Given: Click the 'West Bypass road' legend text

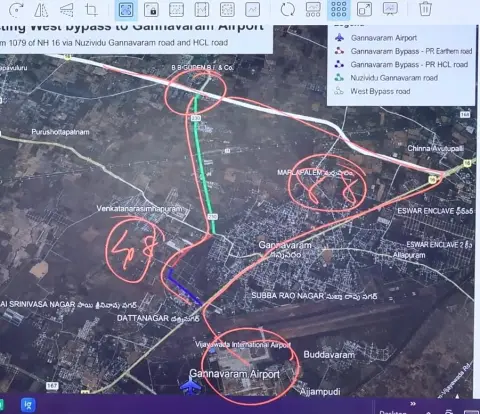Looking at the screenshot, I should point(380,91).
